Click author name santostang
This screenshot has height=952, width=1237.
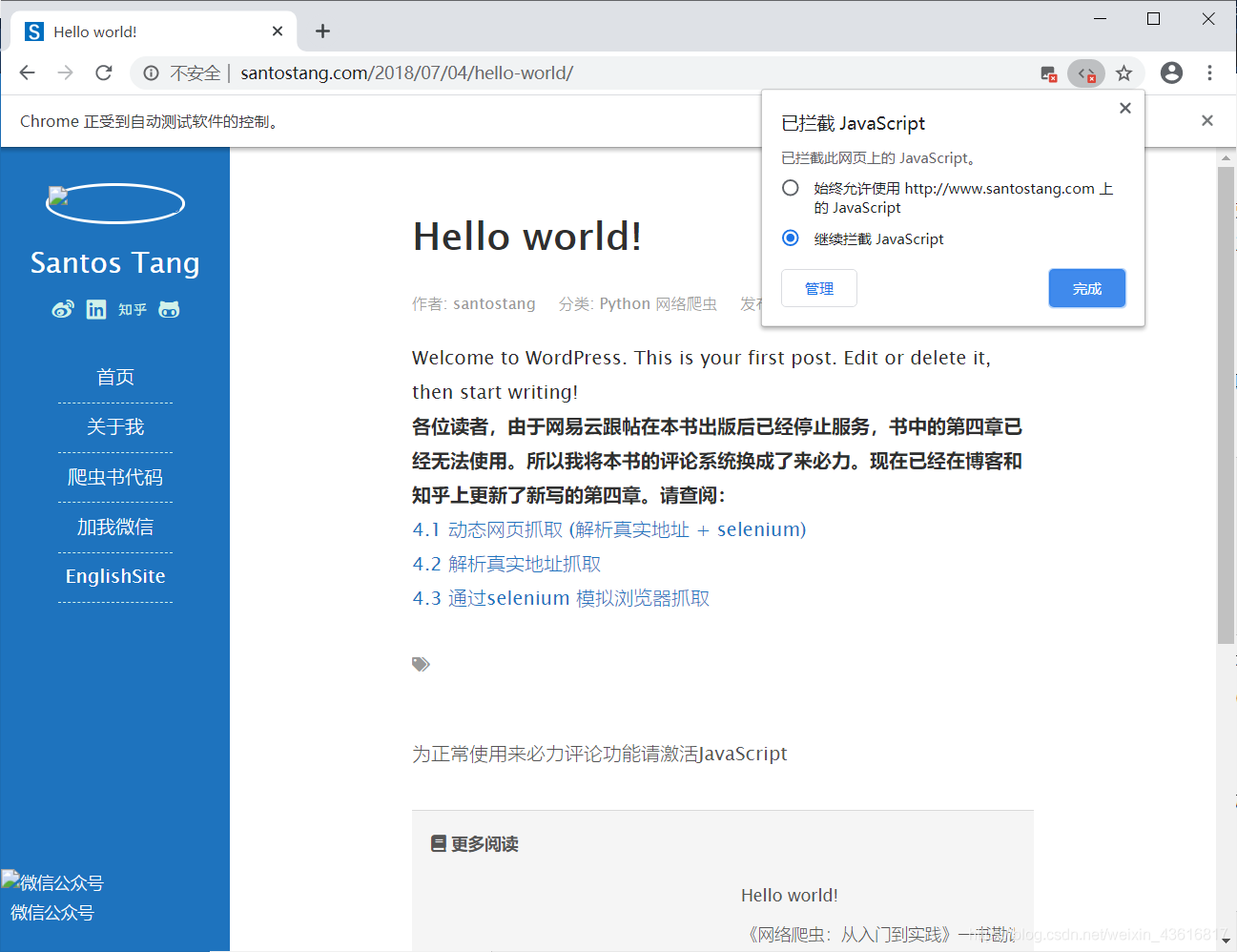(494, 303)
